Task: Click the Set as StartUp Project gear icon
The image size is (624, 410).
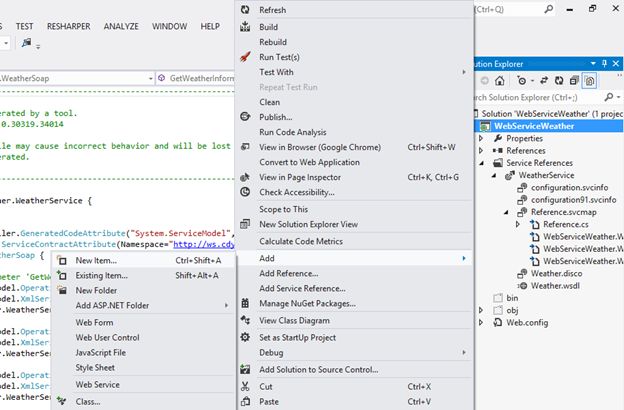Action: click(245, 338)
